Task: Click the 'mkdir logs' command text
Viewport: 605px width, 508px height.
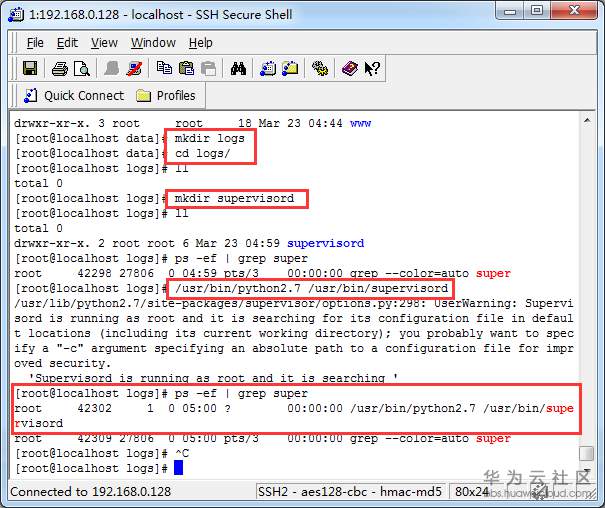Action: pos(210,138)
